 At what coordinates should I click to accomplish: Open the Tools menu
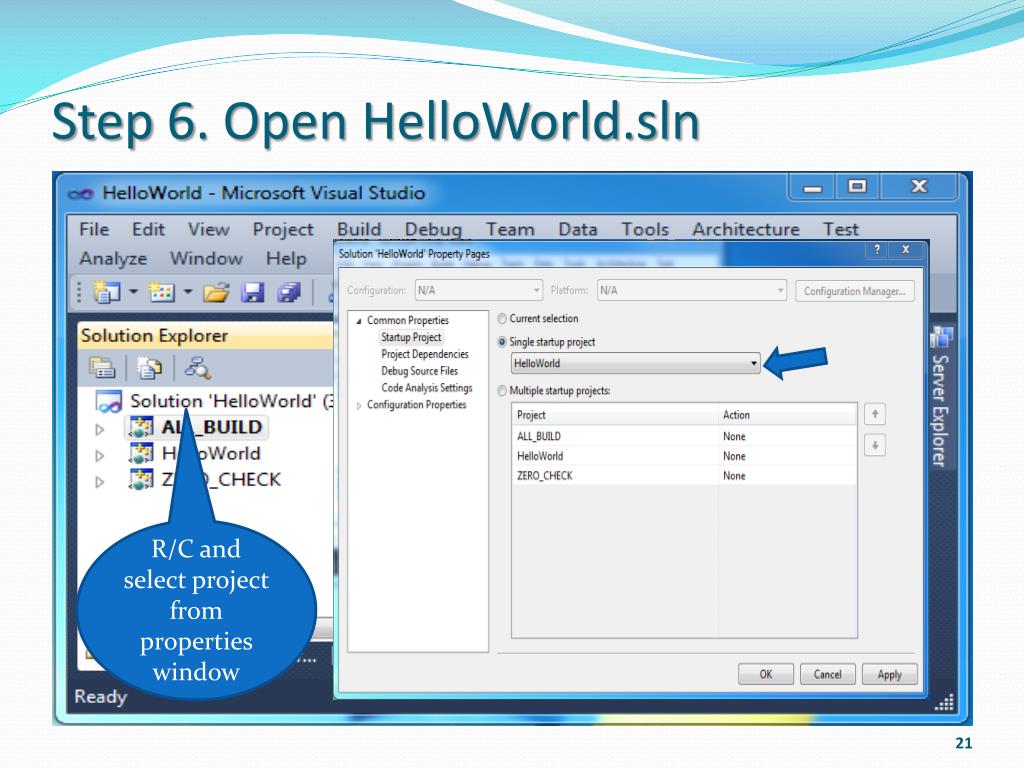pos(645,229)
